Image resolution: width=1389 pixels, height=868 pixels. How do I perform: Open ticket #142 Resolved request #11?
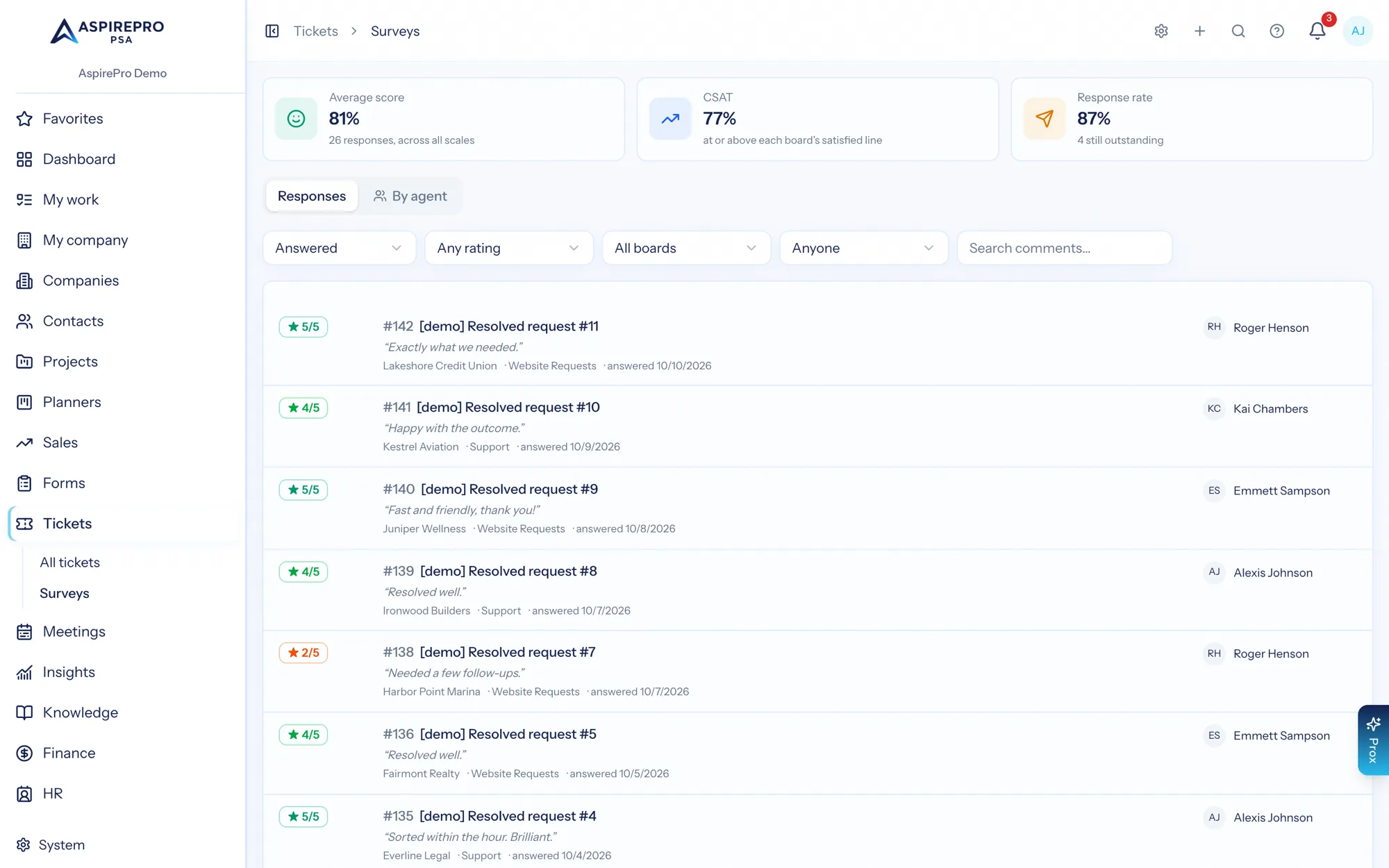(491, 326)
